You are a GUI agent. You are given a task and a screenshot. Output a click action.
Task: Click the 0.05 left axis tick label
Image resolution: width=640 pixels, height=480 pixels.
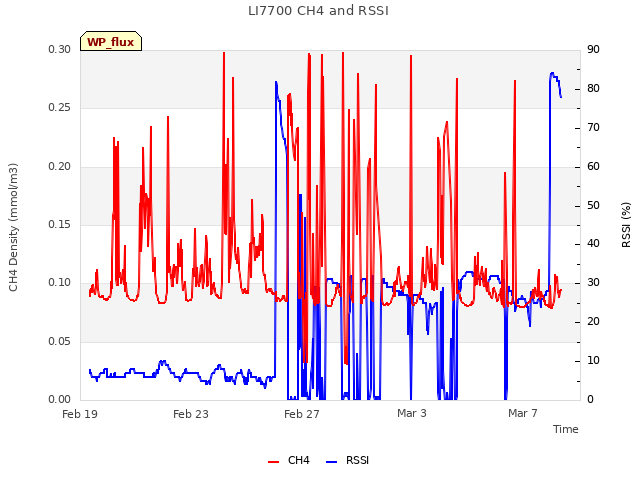pos(60,341)
